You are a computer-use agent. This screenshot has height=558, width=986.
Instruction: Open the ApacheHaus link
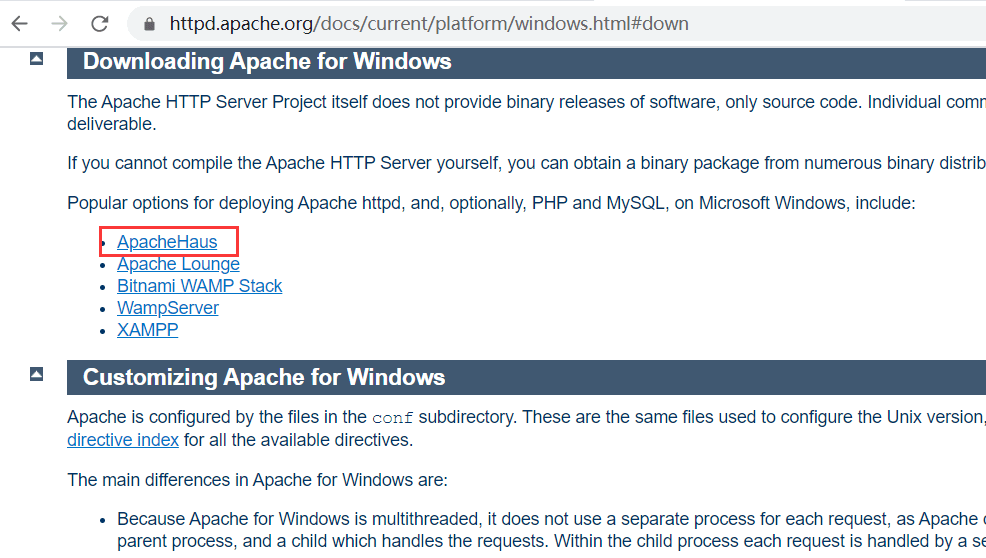[x=167, y=242]
